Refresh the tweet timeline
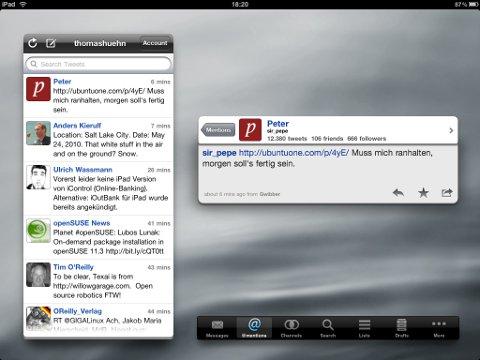The height and width of the screenshot is (360, 480). [x=32, y=43]
